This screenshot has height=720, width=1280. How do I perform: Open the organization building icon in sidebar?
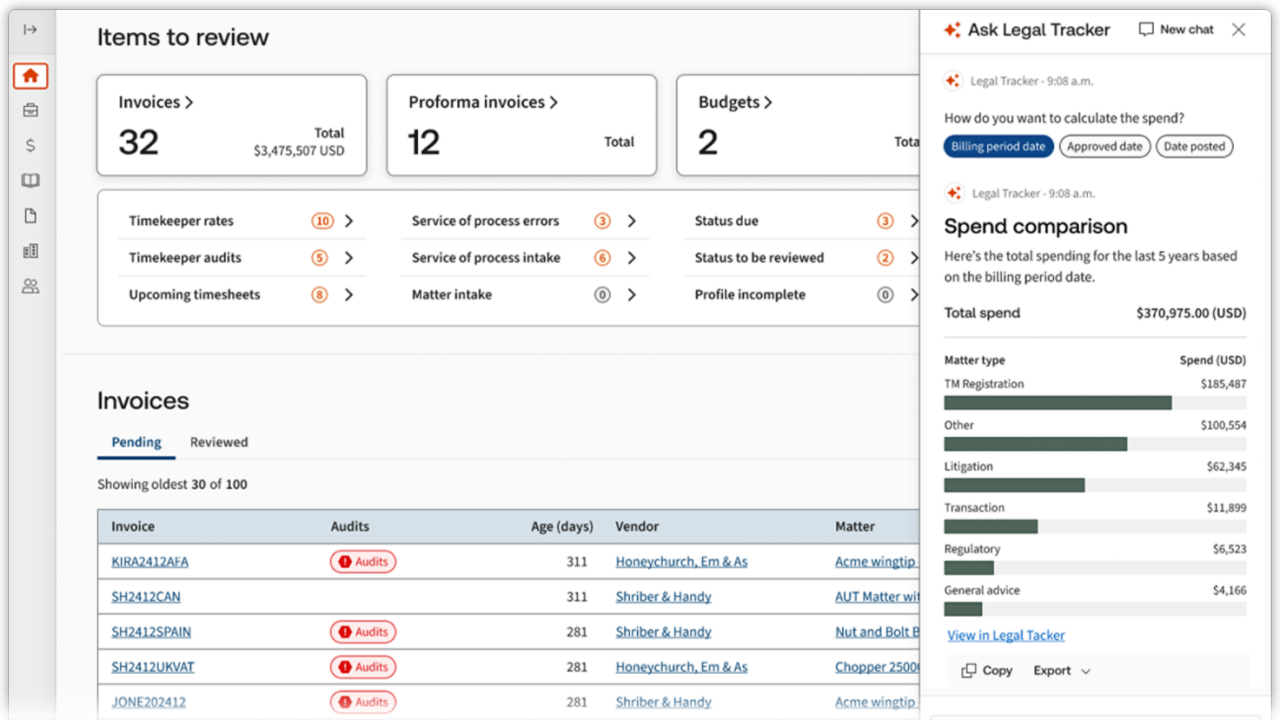coord(30,250)
